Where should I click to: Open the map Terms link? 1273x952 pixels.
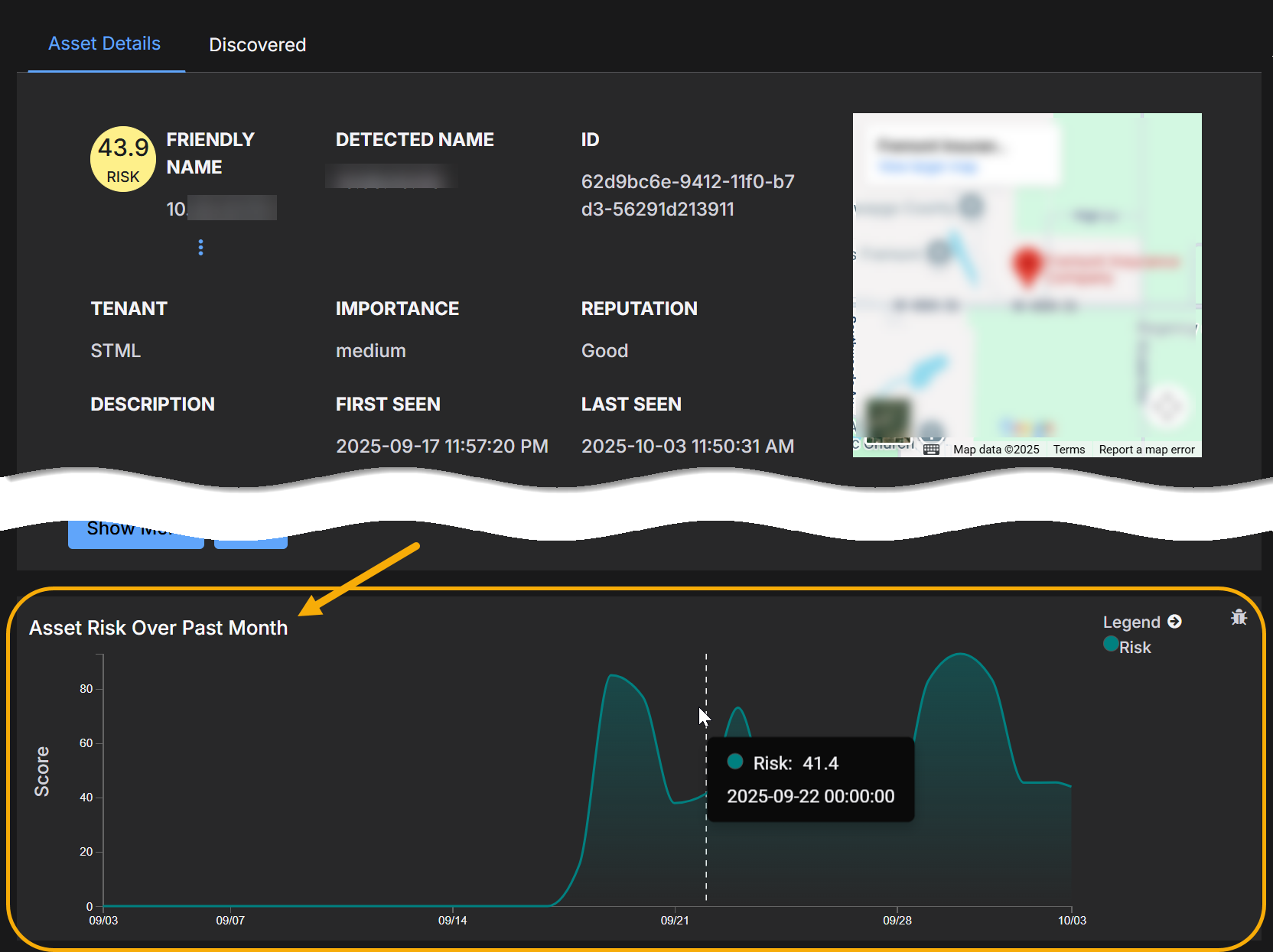coord(1069,450)
